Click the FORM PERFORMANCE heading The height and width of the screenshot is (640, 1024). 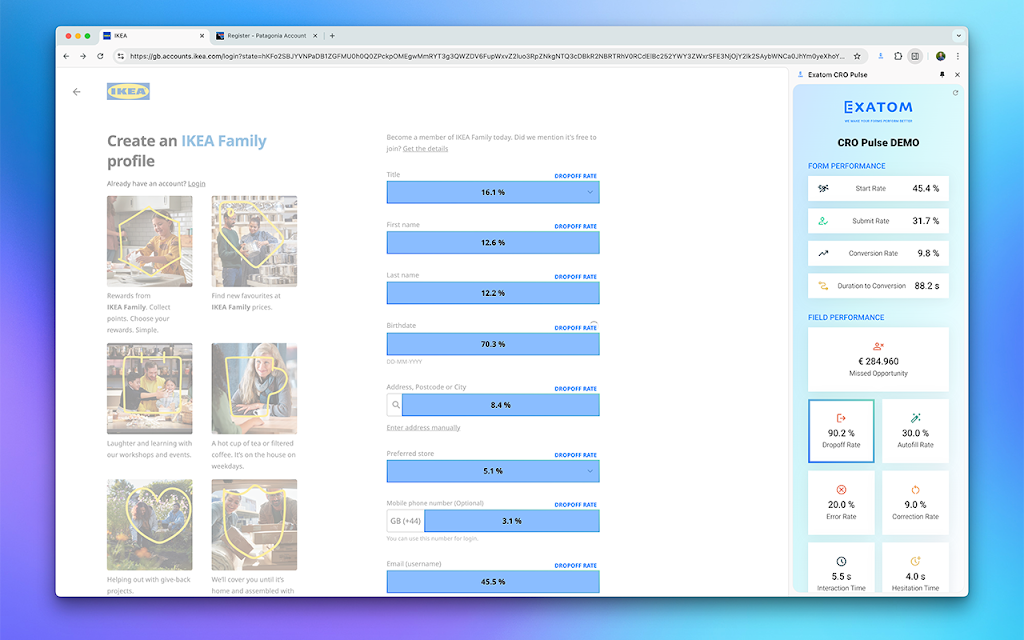(x=846, y=166)
